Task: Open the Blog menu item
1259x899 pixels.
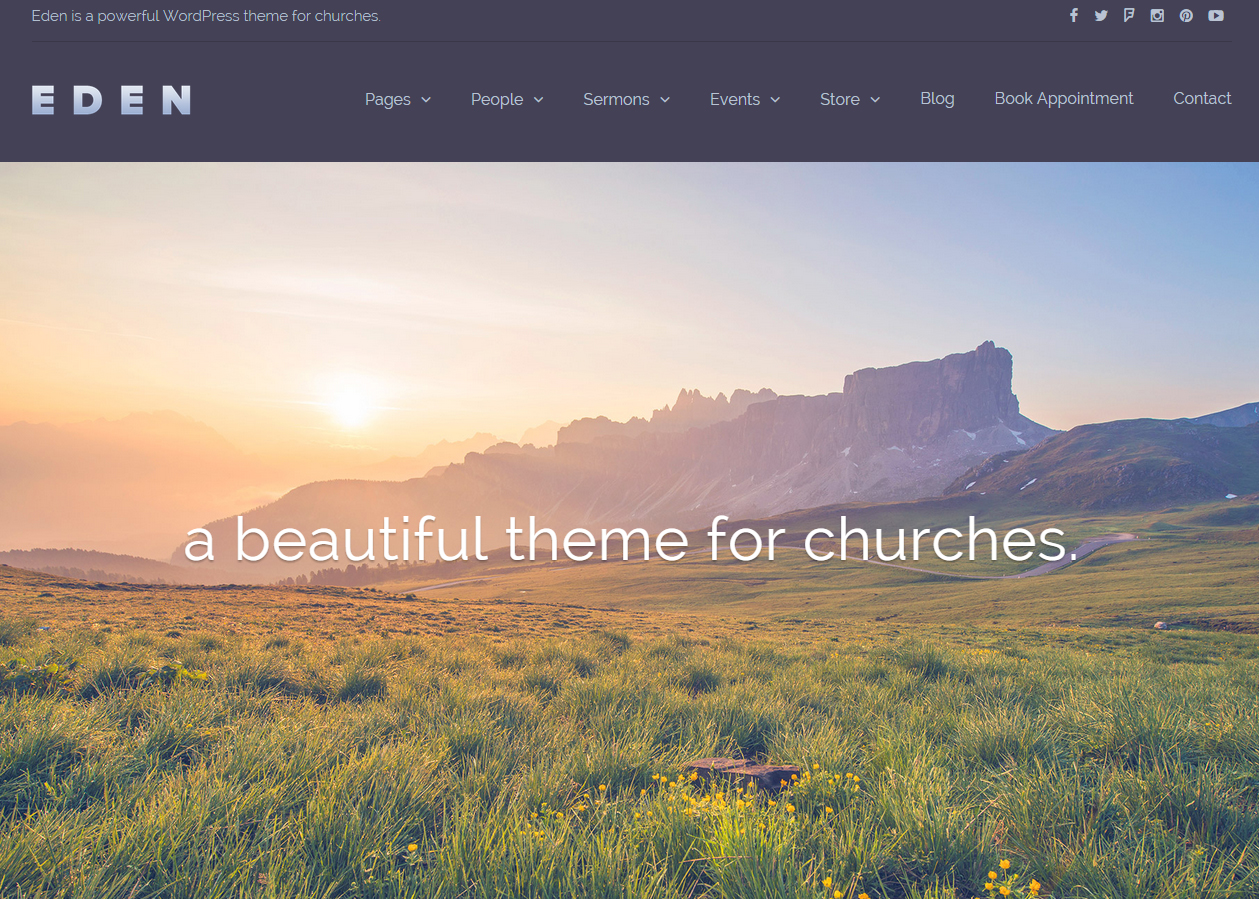Action: pos(937,98)
